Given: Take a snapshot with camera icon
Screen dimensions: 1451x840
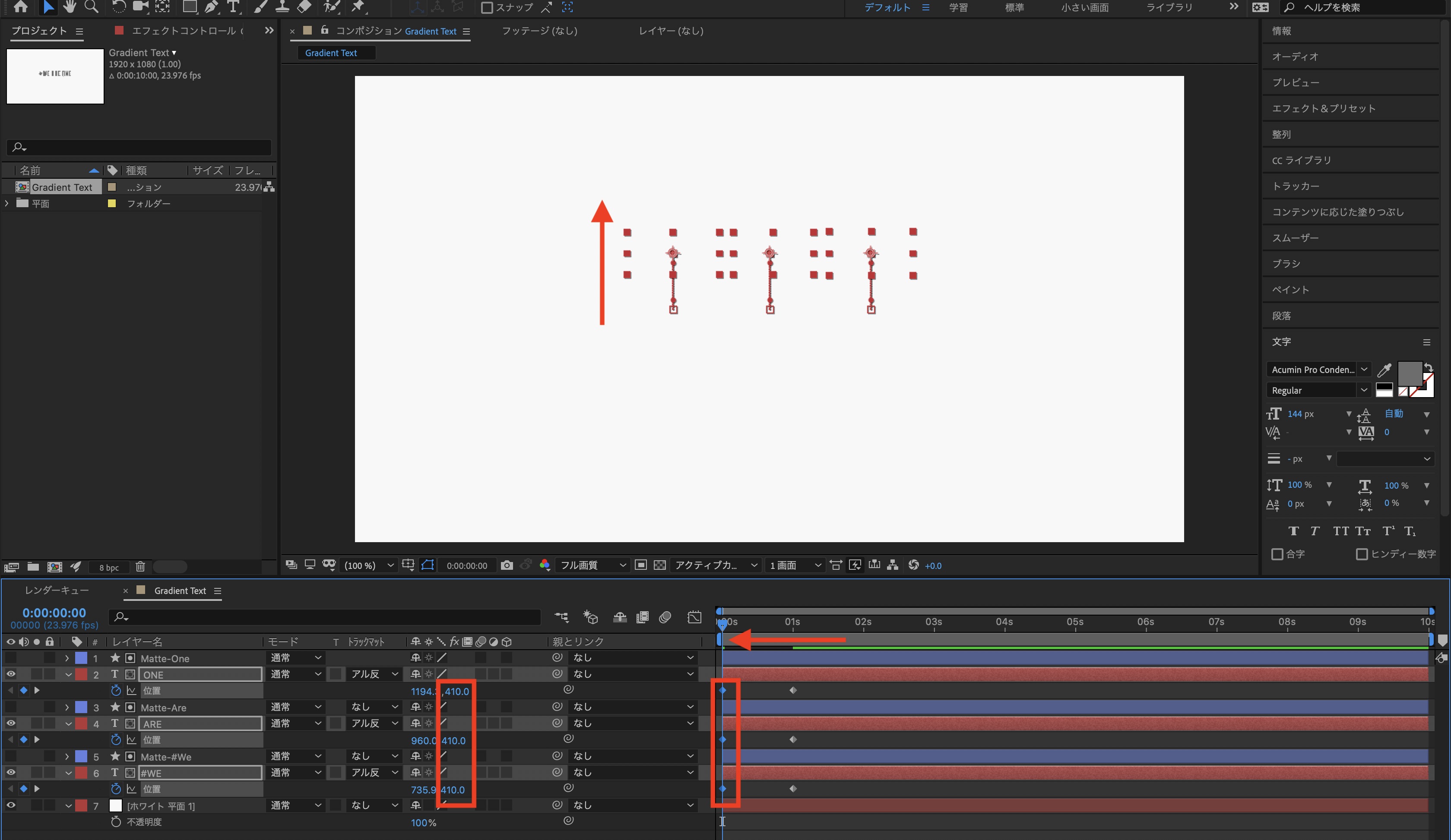Looking at the screenshot, I should 507,565.
